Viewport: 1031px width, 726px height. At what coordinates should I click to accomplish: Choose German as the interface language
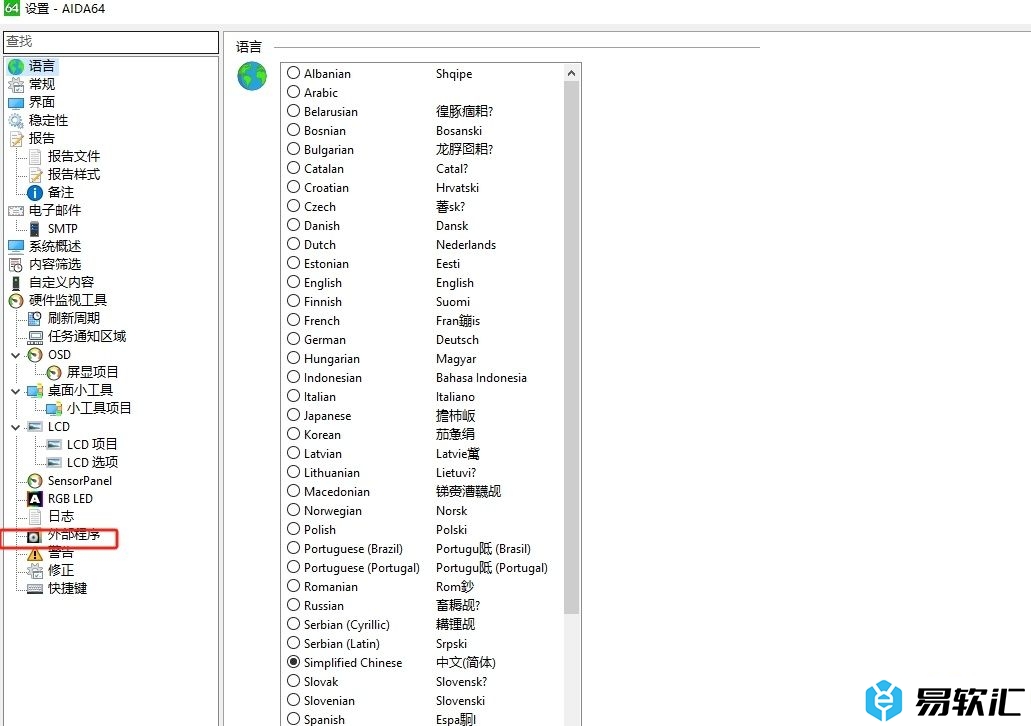(x=293, y=339)
